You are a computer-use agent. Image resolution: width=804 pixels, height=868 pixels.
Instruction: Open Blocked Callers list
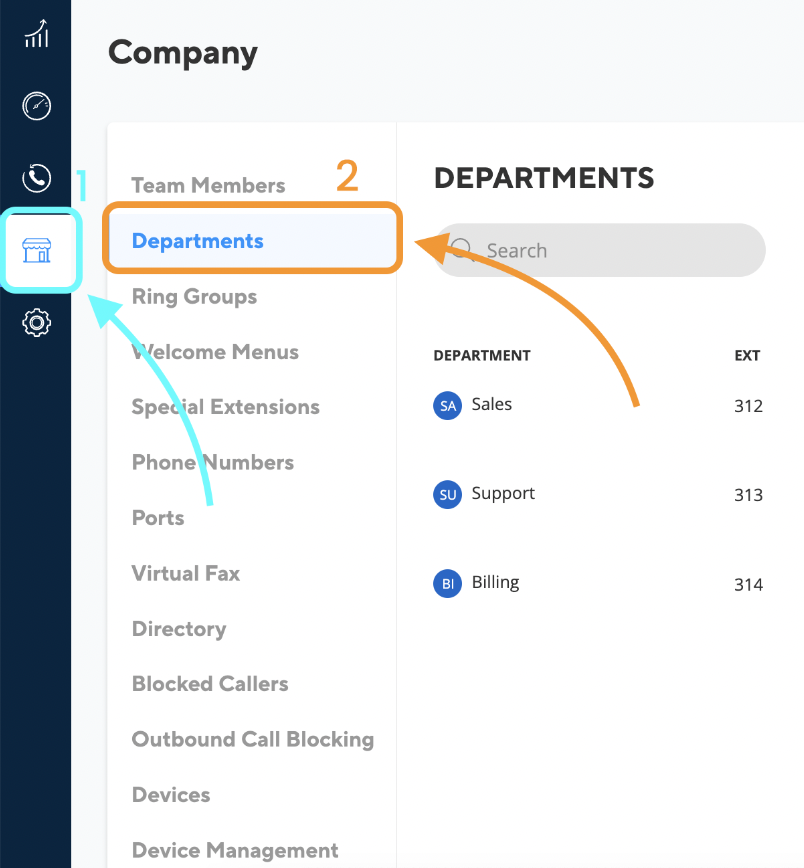pos(210,684)
